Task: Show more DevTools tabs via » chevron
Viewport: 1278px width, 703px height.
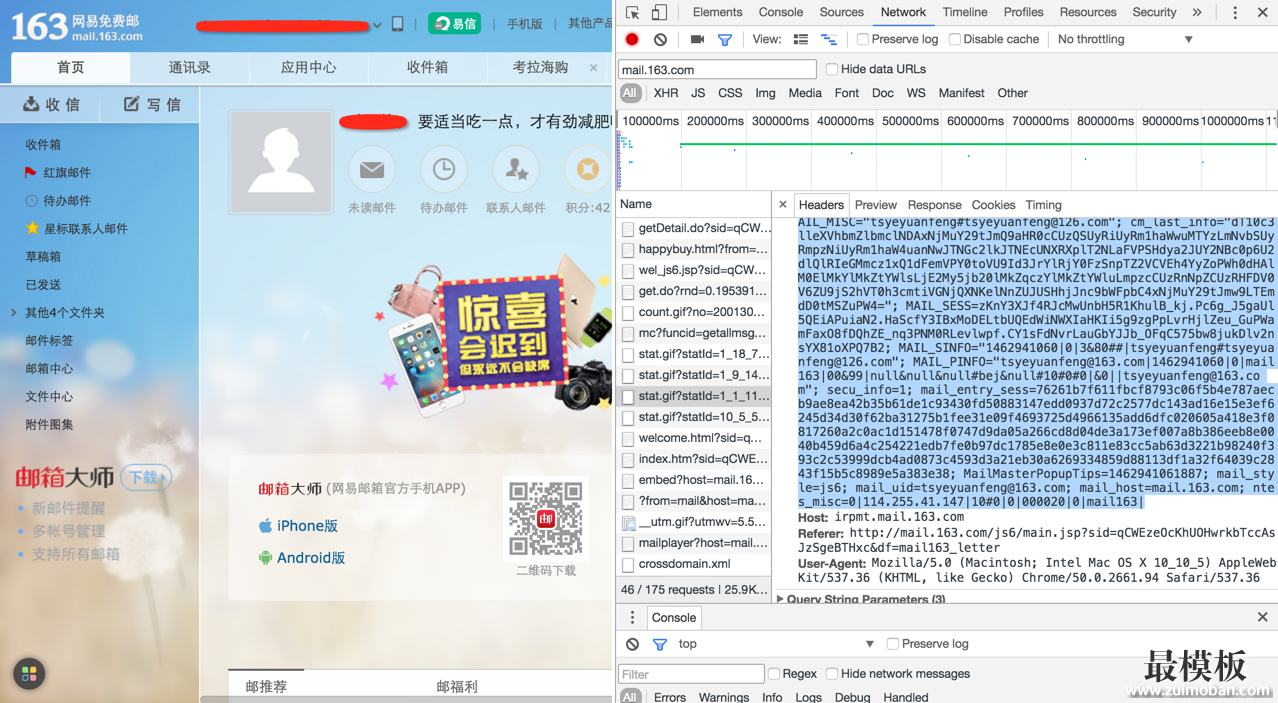Action: pos(1197,12)
